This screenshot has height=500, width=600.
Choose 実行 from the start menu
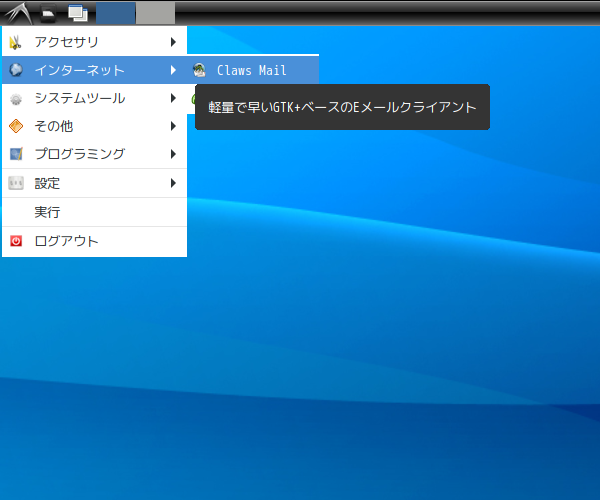(95, 212)
